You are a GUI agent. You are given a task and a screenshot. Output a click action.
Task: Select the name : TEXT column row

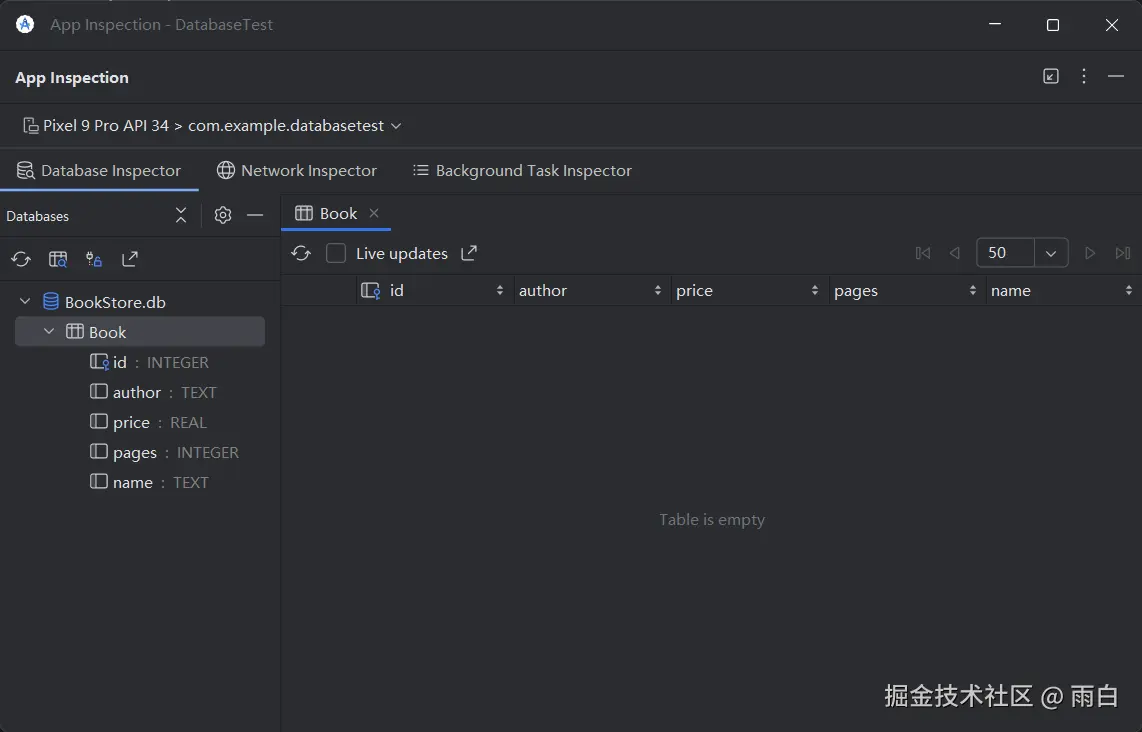[149, 482]
